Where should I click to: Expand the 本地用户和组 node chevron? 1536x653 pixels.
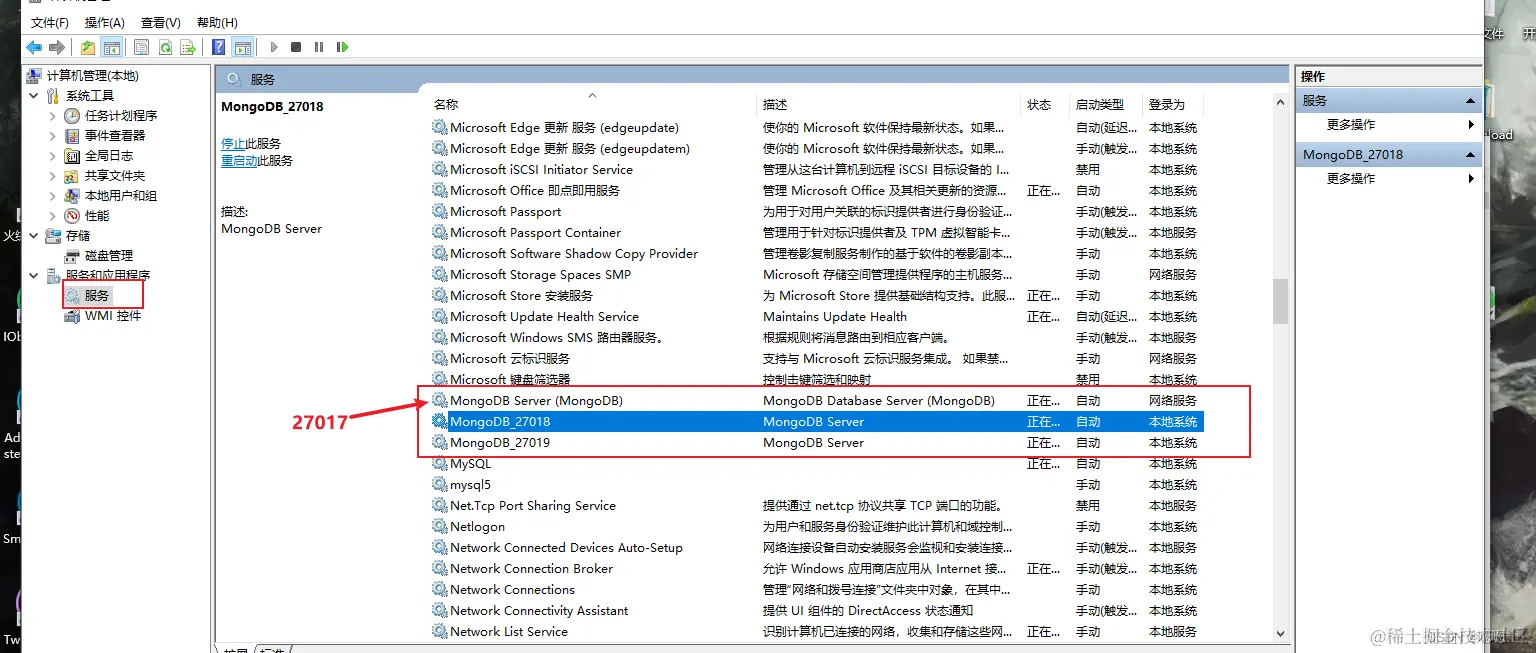[53, 196]
